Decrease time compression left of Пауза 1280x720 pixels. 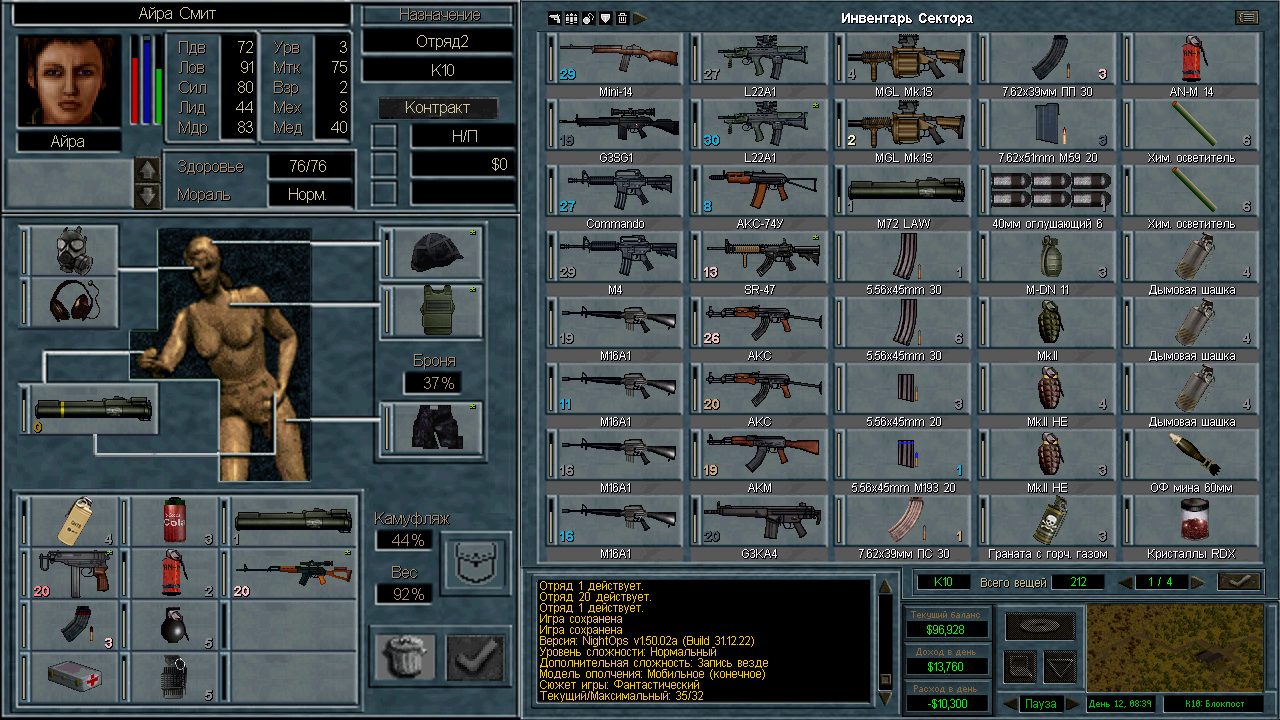click(1010, 704)
